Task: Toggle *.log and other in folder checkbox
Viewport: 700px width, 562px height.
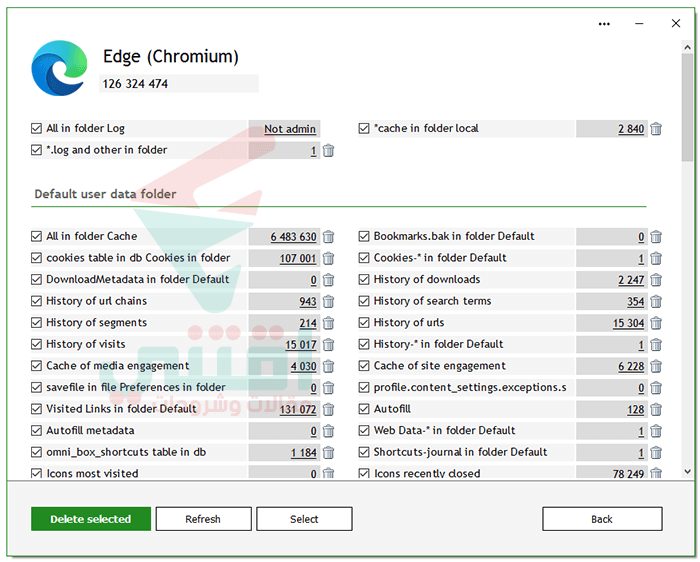Action: 36,150
